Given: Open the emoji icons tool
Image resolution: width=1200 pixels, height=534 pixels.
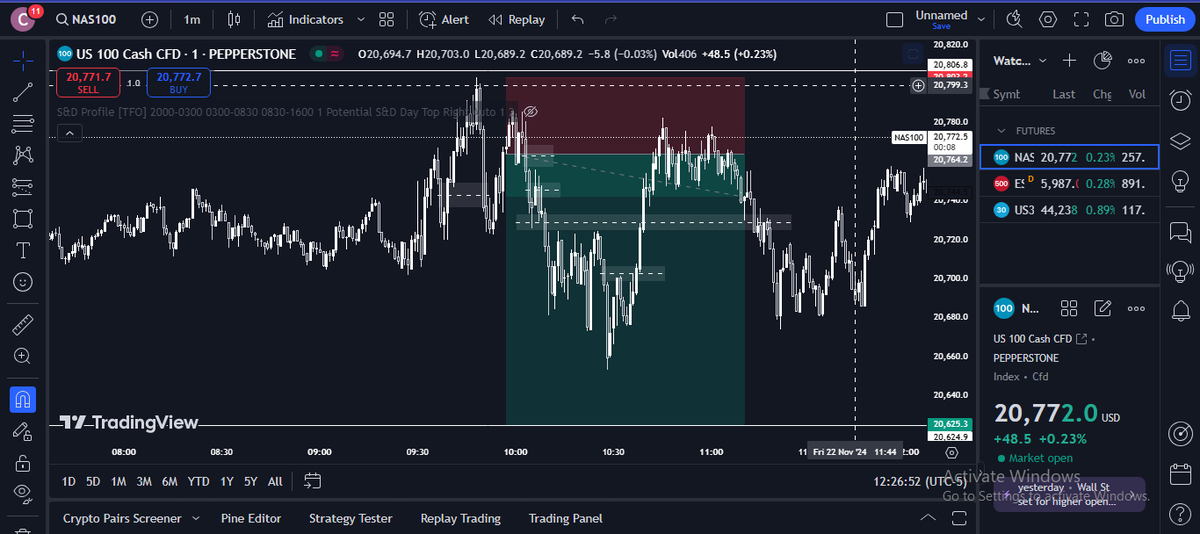Looking at the screenshot, I should pos(23,282).
